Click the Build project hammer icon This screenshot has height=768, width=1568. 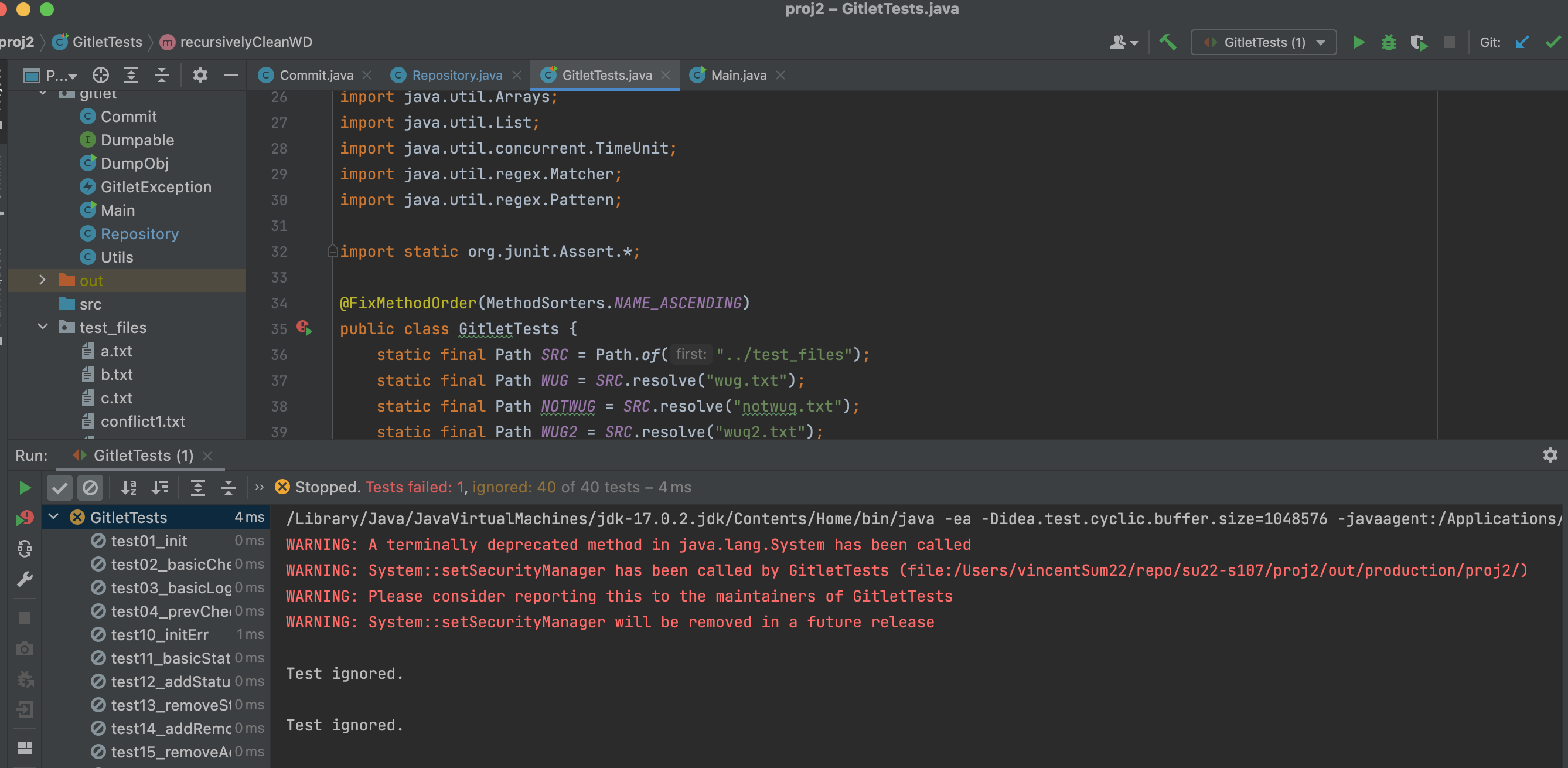pos(1167,43)
